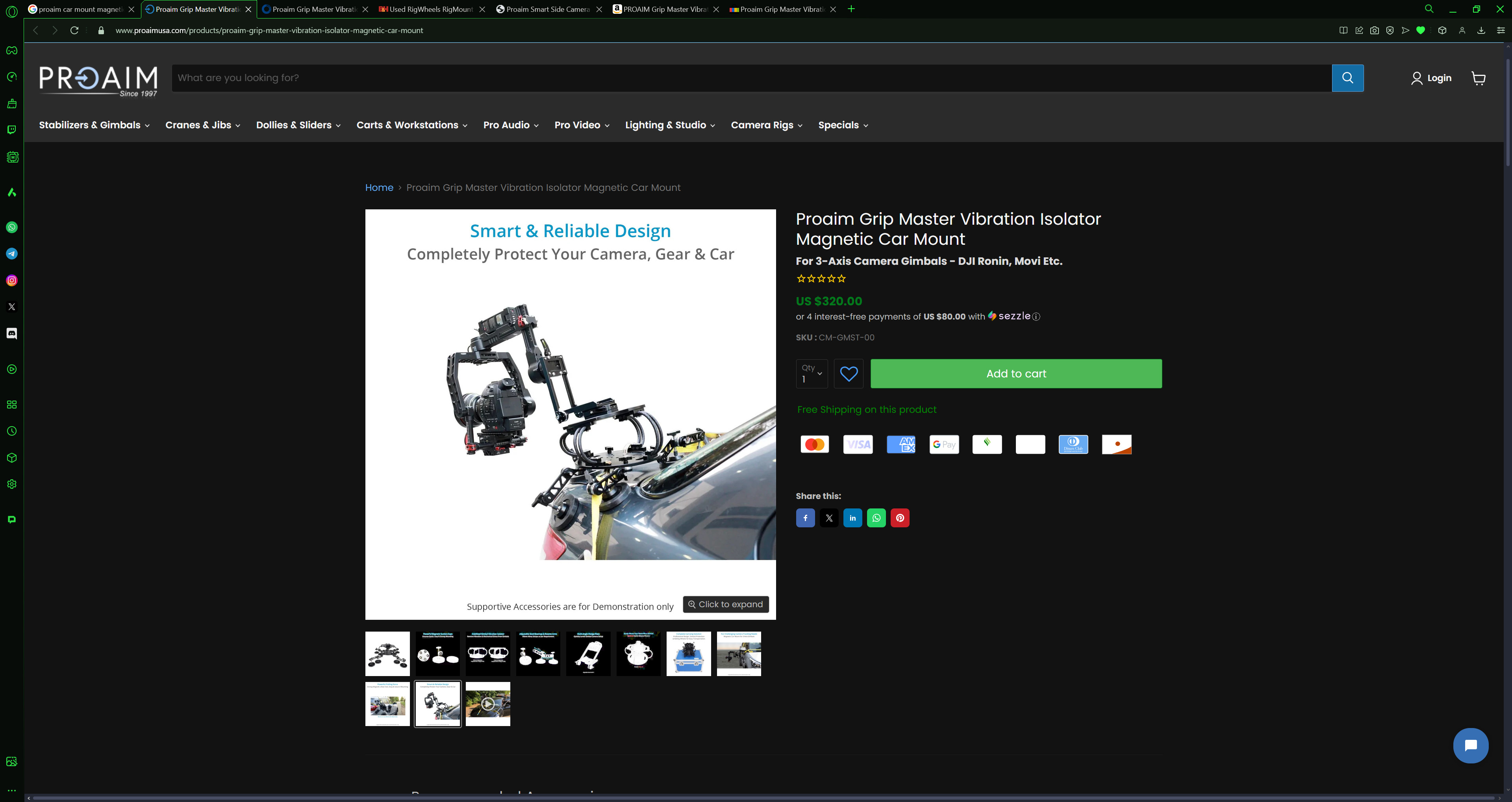Viewport: 1512px width, 802px height.
Task: Open GX Cleaner broom icon in sidebar
Action: pos(12,104)
